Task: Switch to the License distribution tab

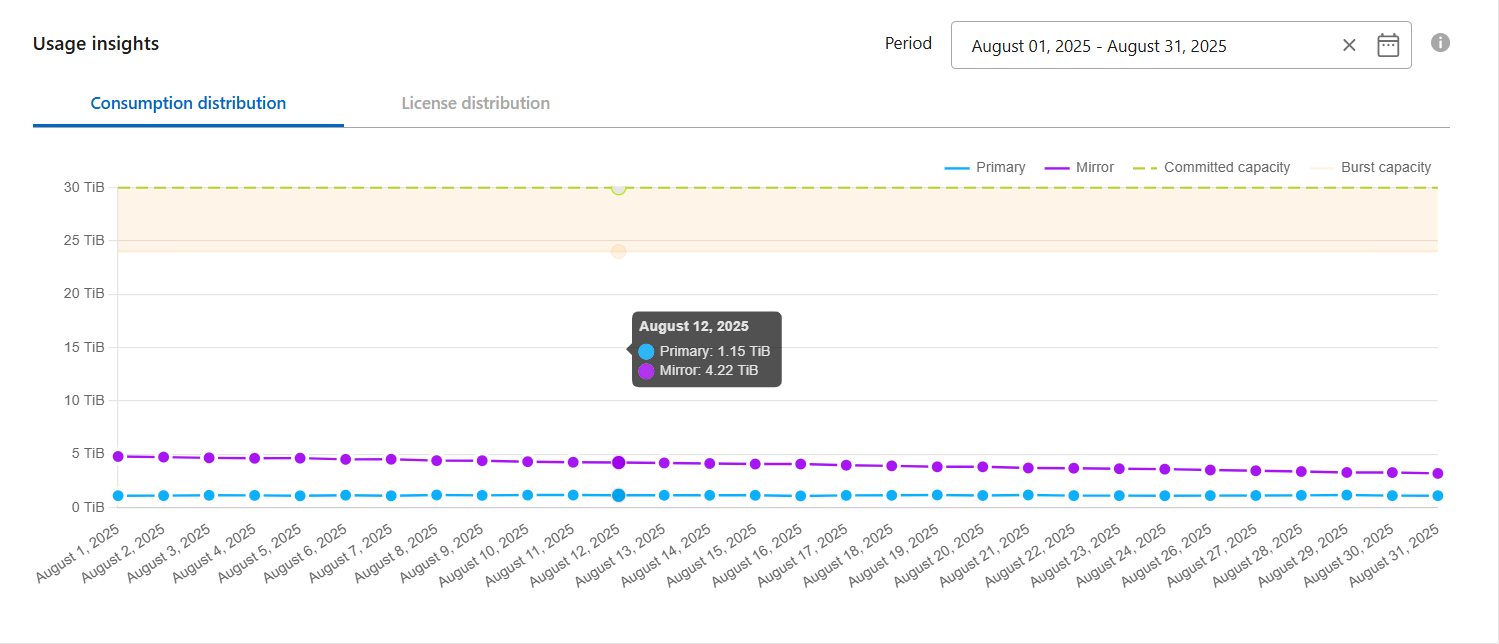Action: [x=475, y=103]
